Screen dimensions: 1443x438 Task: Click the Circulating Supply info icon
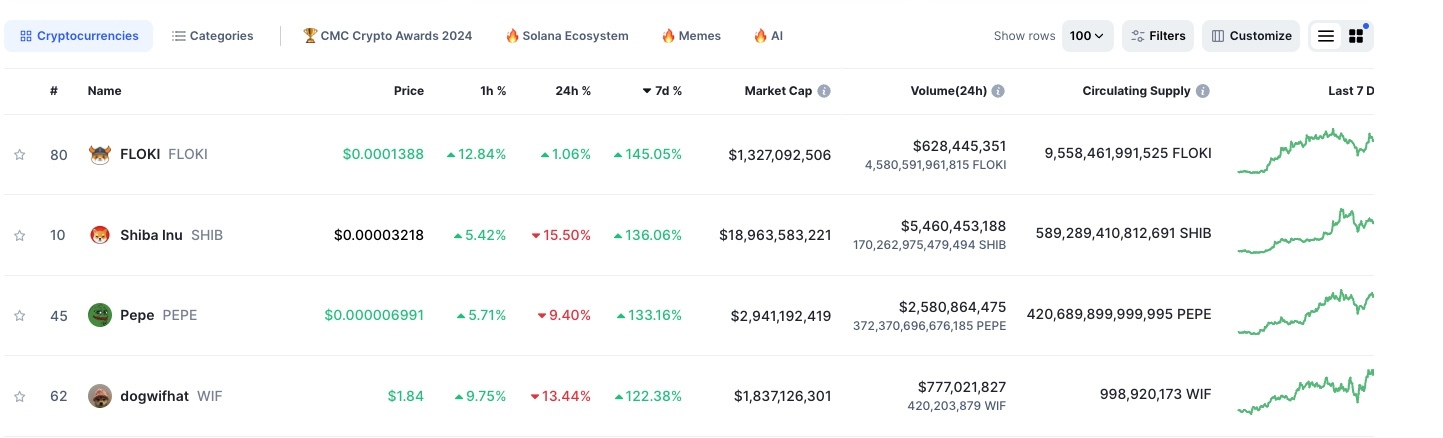[x=1203, y=91]
